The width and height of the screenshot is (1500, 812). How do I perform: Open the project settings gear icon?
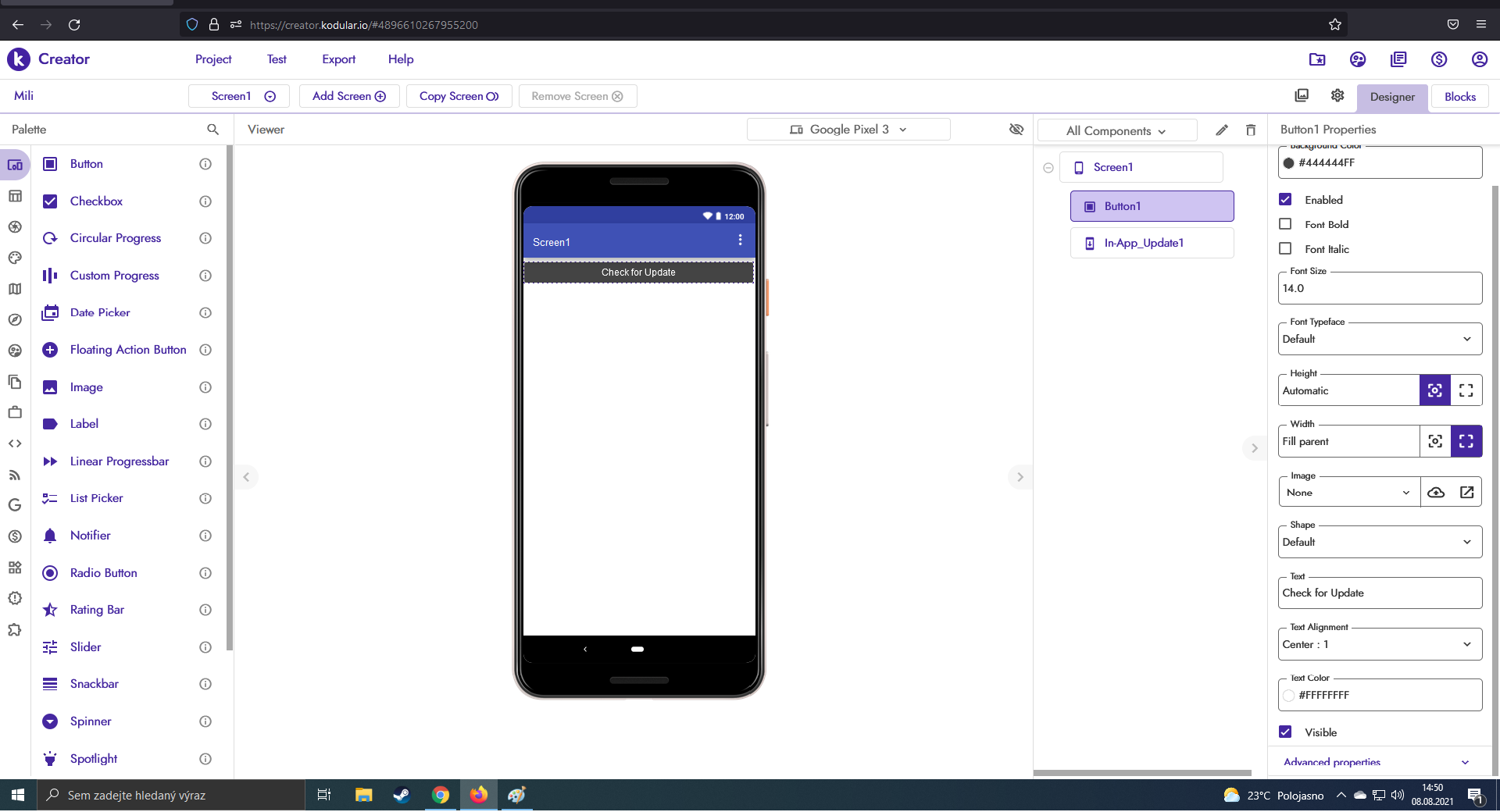click(x=1337, y=95)
